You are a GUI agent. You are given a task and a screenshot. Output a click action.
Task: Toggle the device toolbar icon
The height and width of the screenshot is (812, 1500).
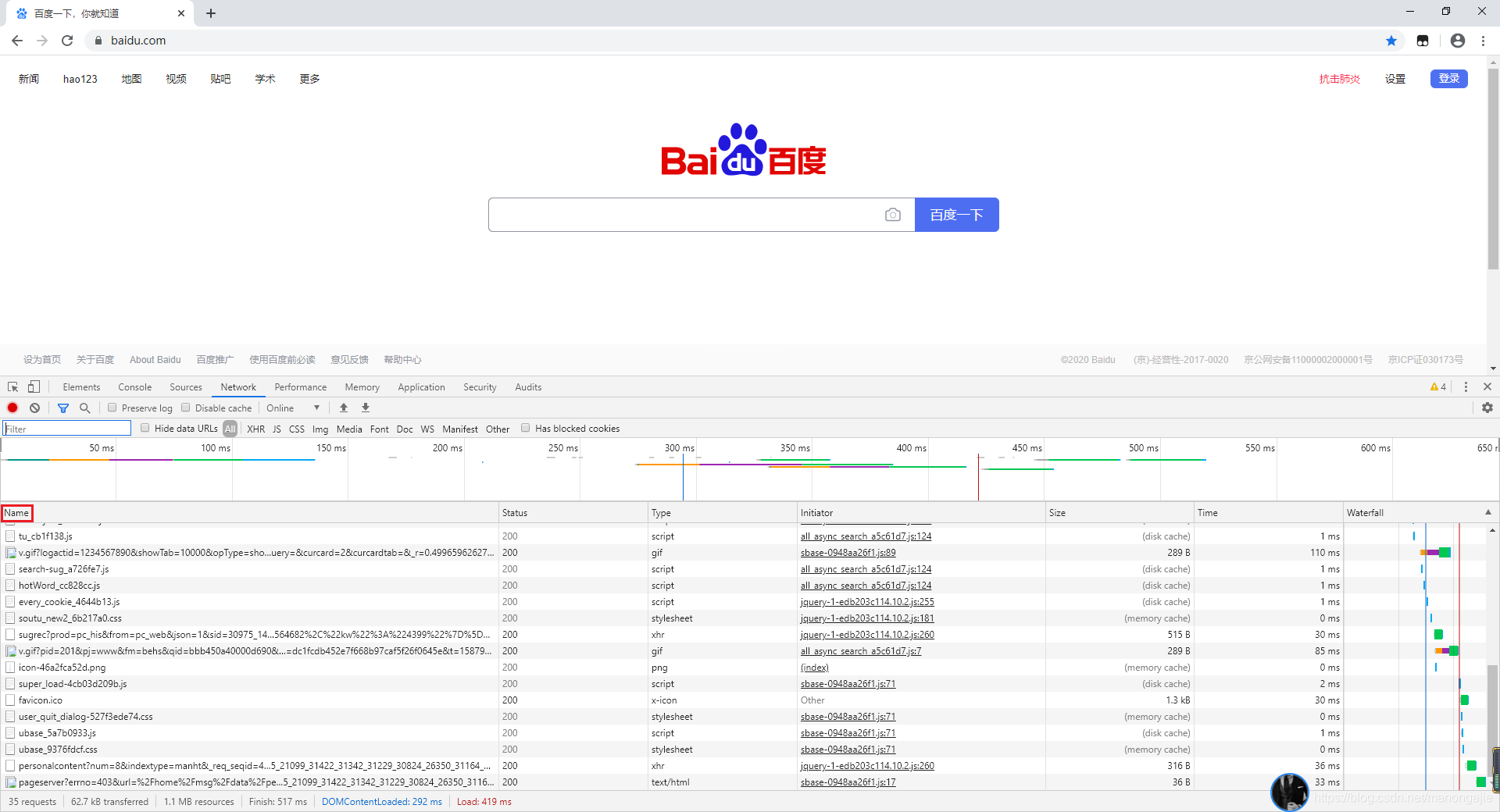[34, 387]
